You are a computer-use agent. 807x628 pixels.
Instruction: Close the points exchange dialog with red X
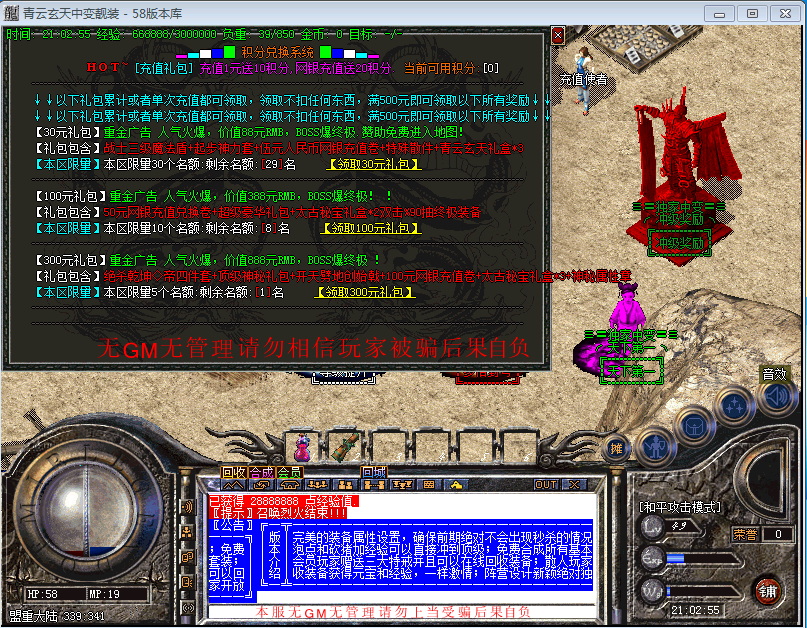point(557,35)
